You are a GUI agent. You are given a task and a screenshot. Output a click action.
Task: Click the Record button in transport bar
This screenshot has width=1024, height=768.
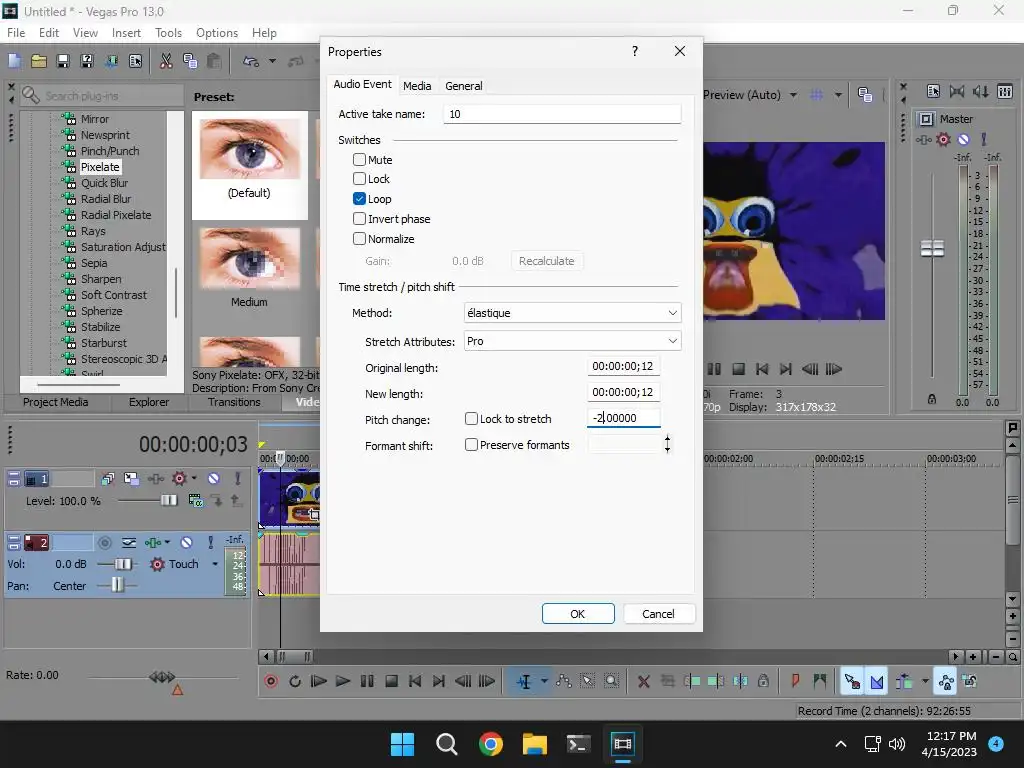[x=271, y=681]
